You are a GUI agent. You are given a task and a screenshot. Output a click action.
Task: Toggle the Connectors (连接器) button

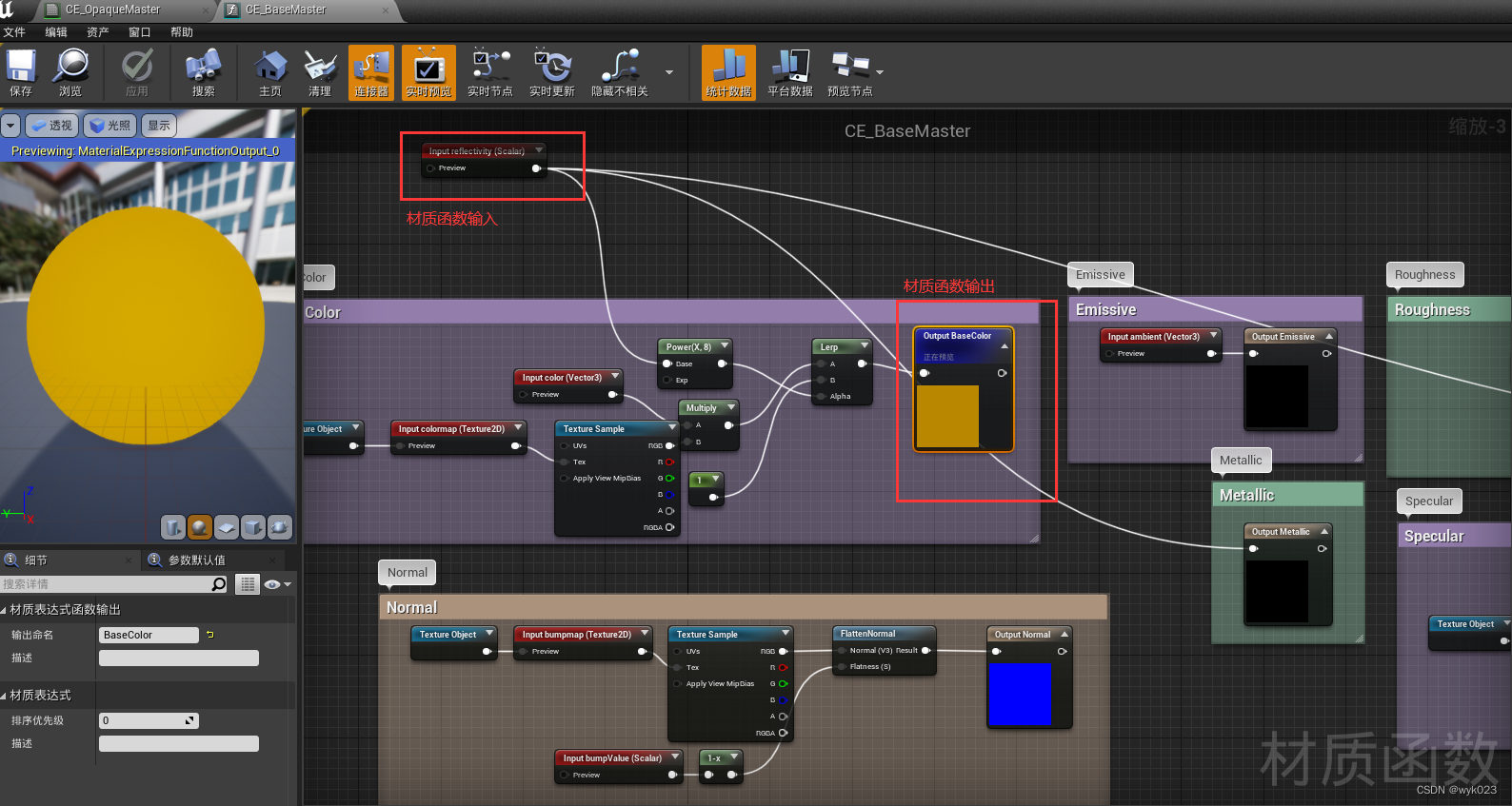pos(371,72)
